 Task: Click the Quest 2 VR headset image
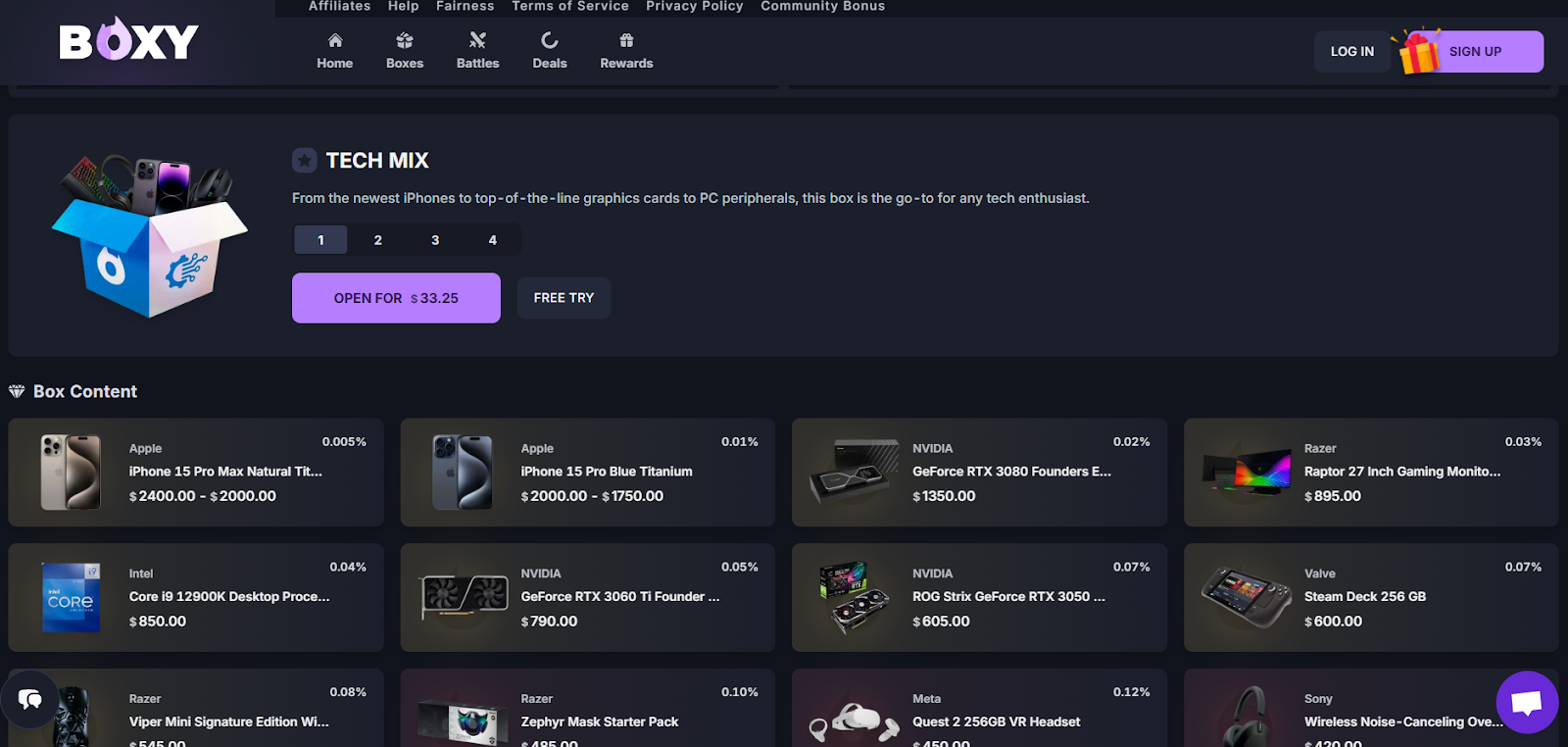[855, 722]
